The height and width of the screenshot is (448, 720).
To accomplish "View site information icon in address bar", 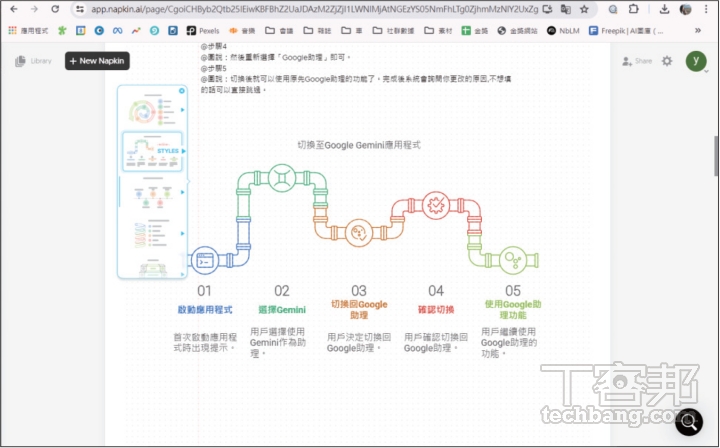I will pos(80,9).
